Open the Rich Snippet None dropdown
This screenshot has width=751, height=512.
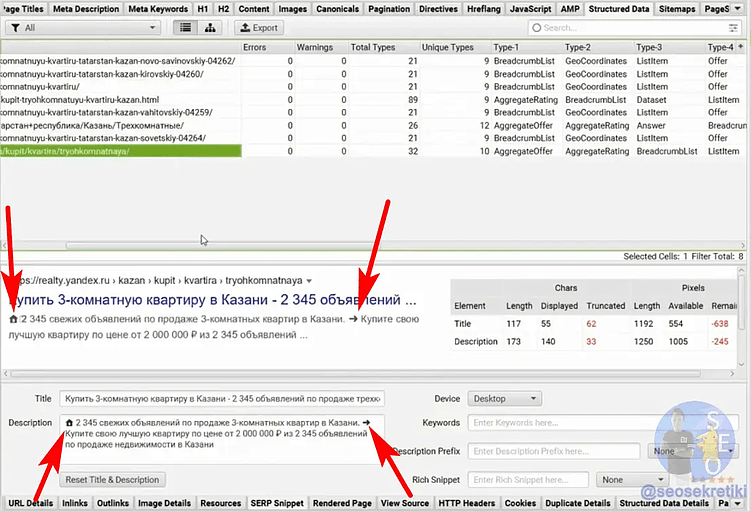tap(633, 479)
